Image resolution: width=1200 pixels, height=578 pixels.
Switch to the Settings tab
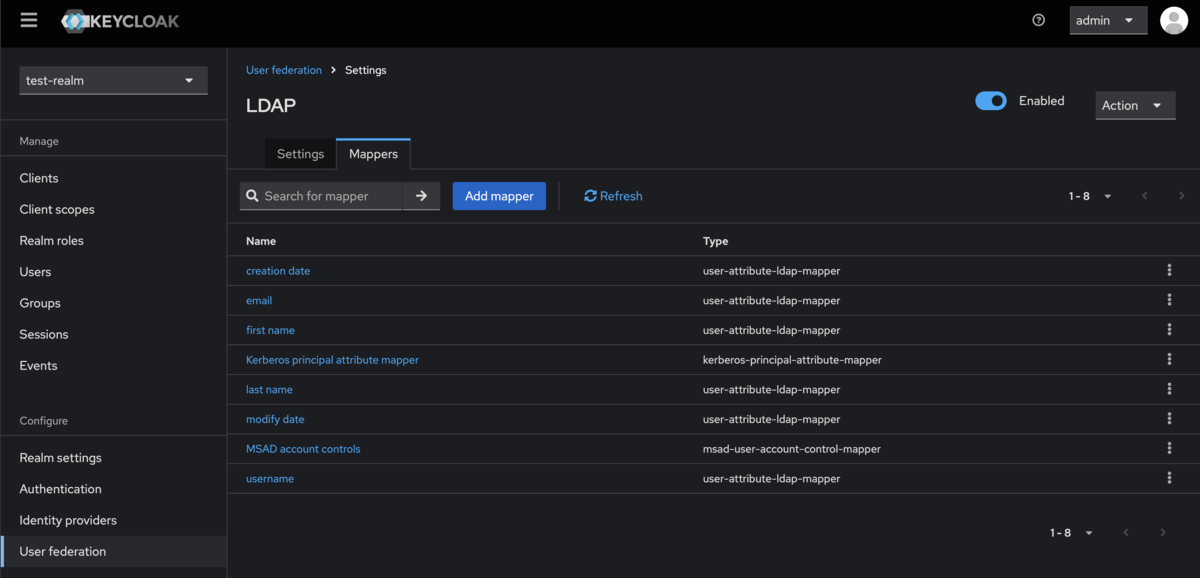point(300,154)
